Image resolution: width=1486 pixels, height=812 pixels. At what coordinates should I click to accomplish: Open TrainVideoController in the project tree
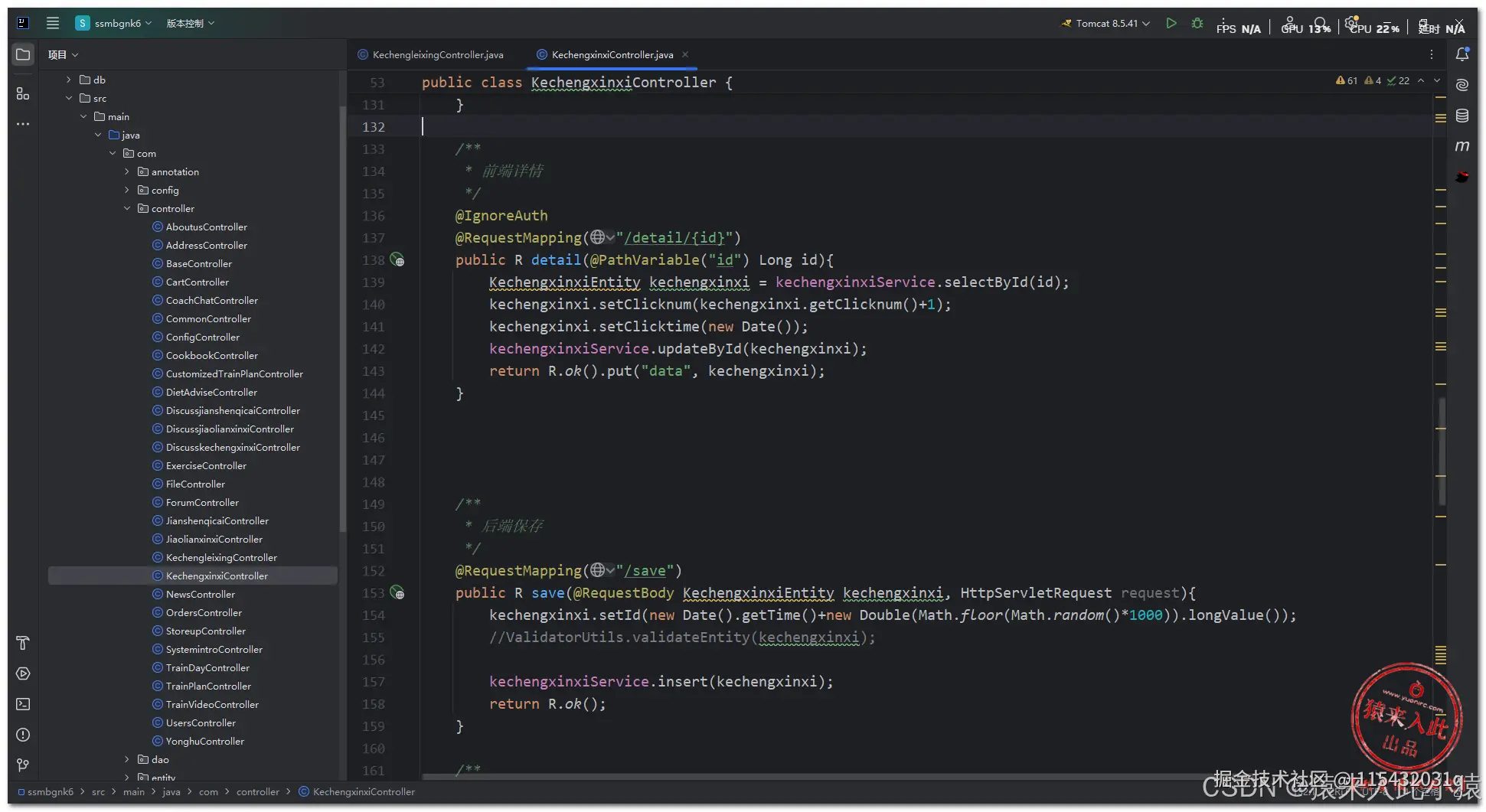click(206, 704)
